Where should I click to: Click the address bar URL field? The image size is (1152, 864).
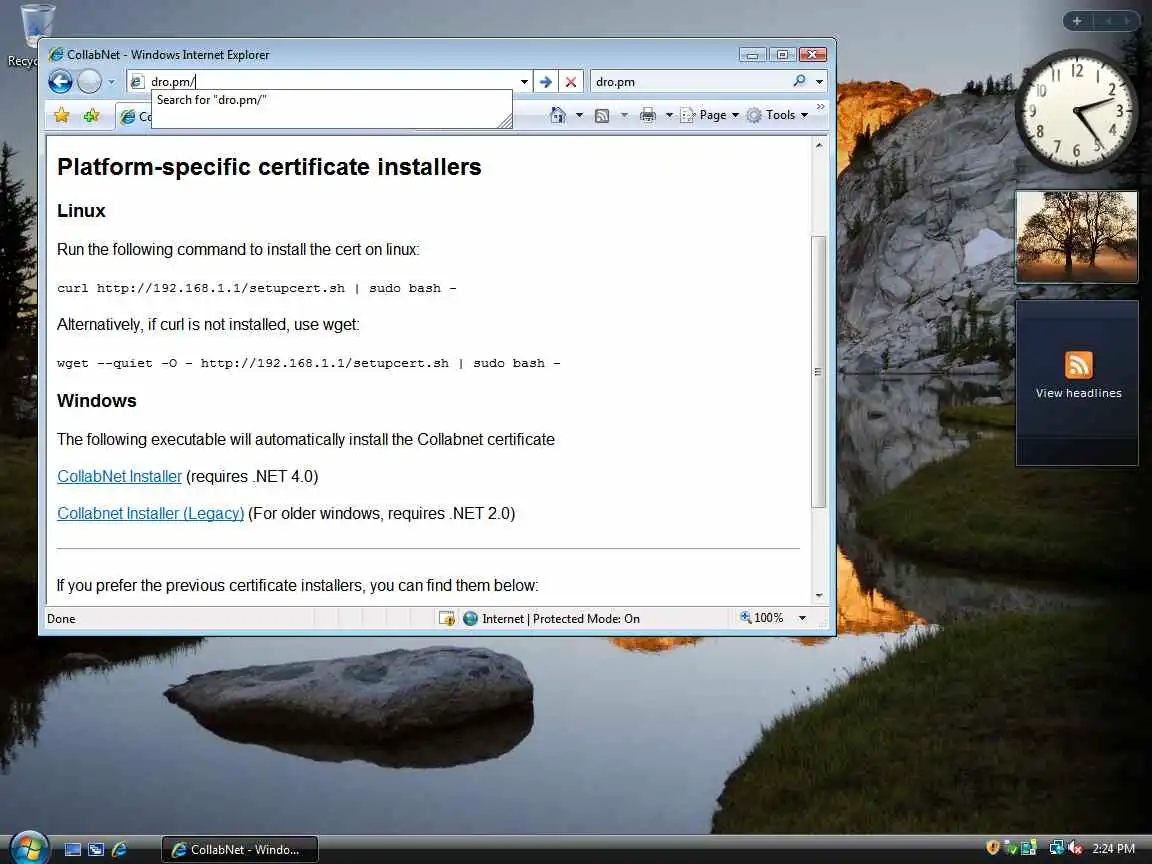point(331,82)
